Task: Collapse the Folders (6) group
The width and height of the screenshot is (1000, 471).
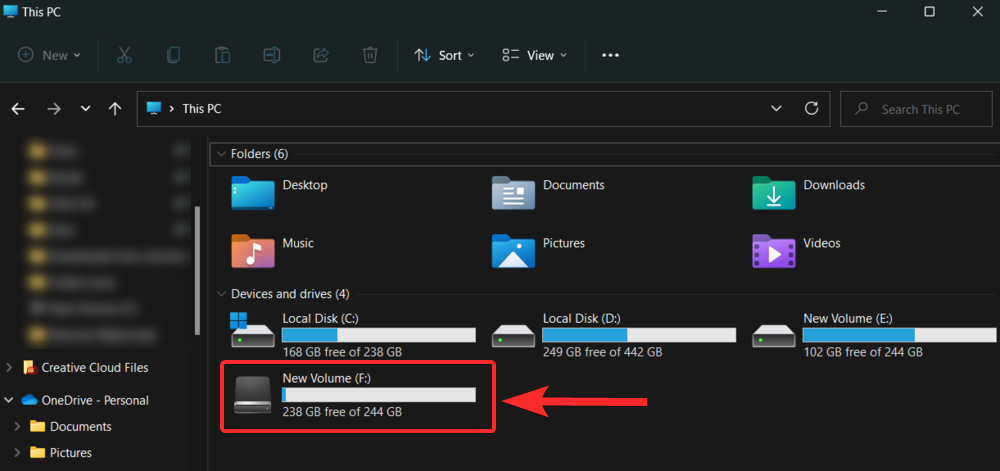Action: click(221, 154)
